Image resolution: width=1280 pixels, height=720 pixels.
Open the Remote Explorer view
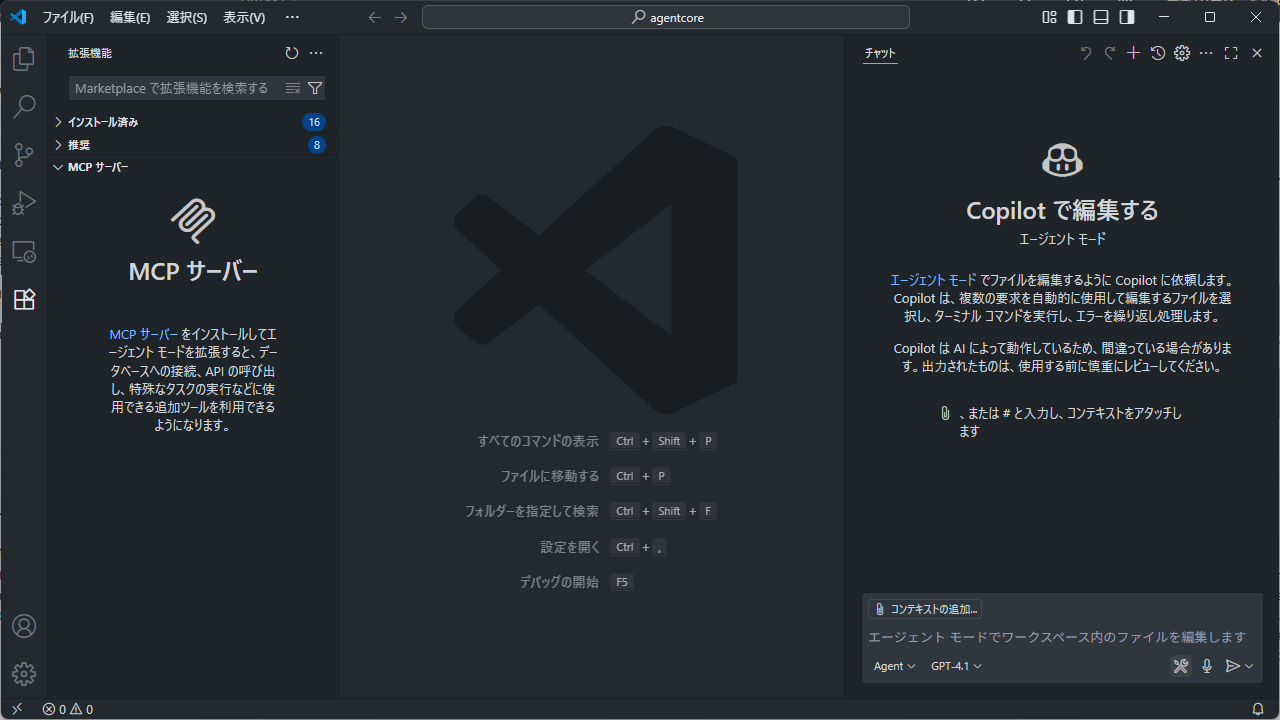[x=24, y=251]
